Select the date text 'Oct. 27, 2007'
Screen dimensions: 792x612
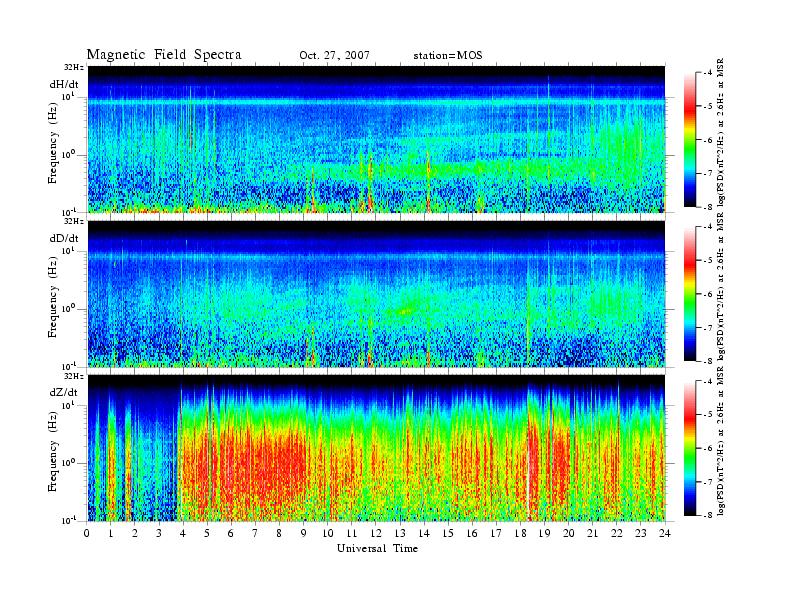[334, 56]
